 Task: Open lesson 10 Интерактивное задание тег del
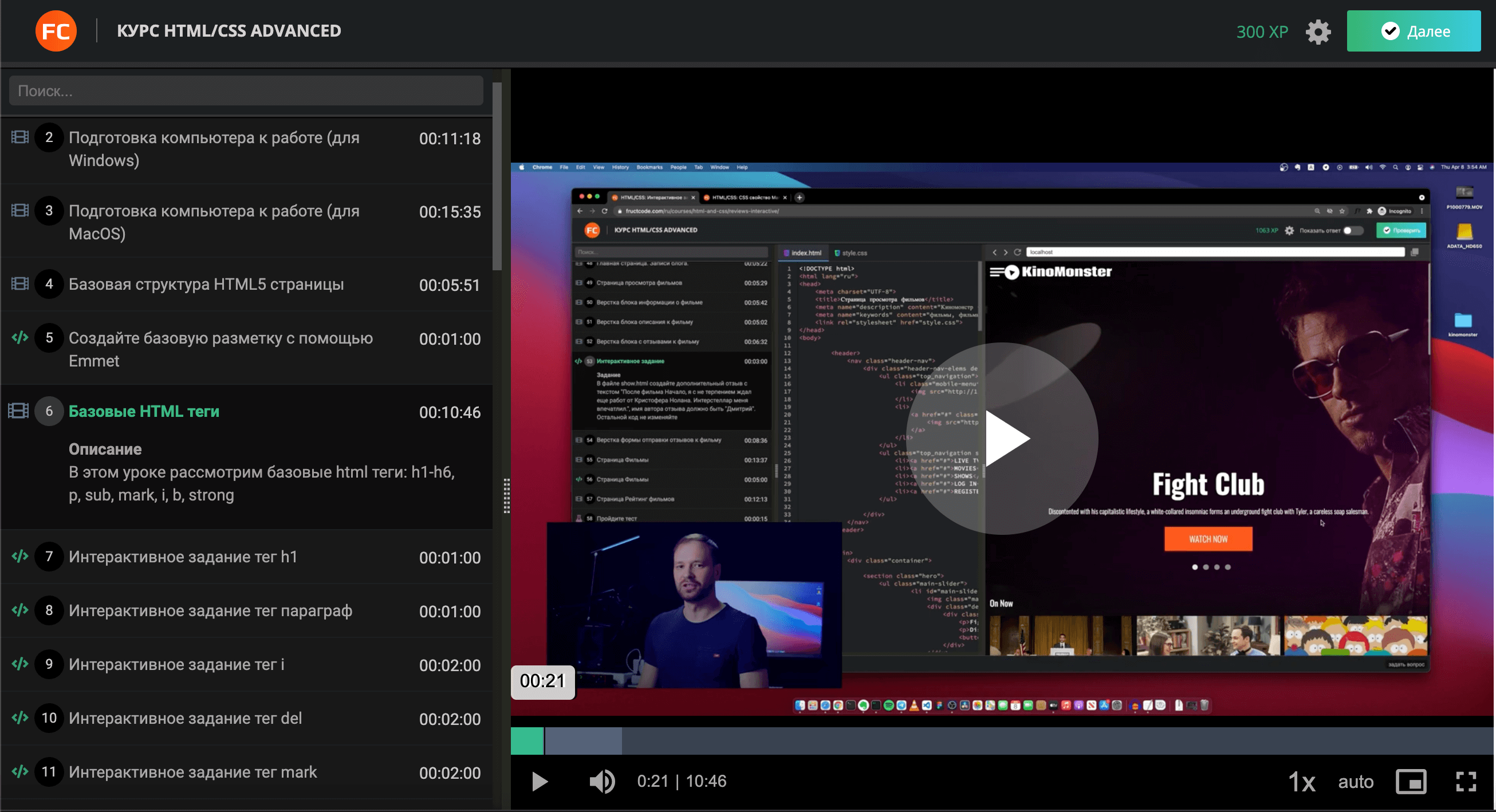click(x=246, y=719)
